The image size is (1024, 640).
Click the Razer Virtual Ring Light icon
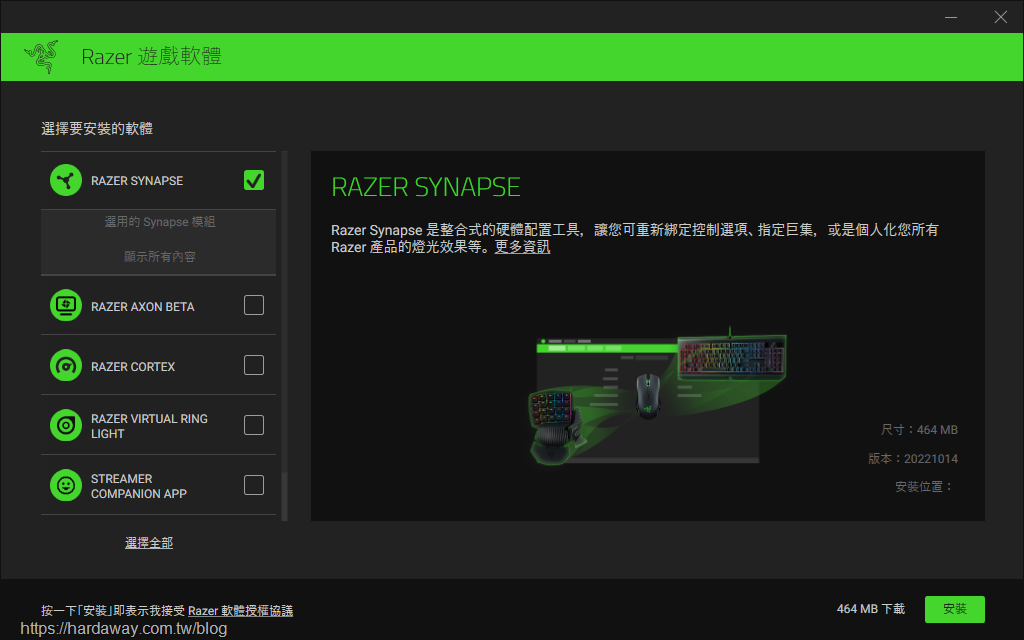point(66,425)
